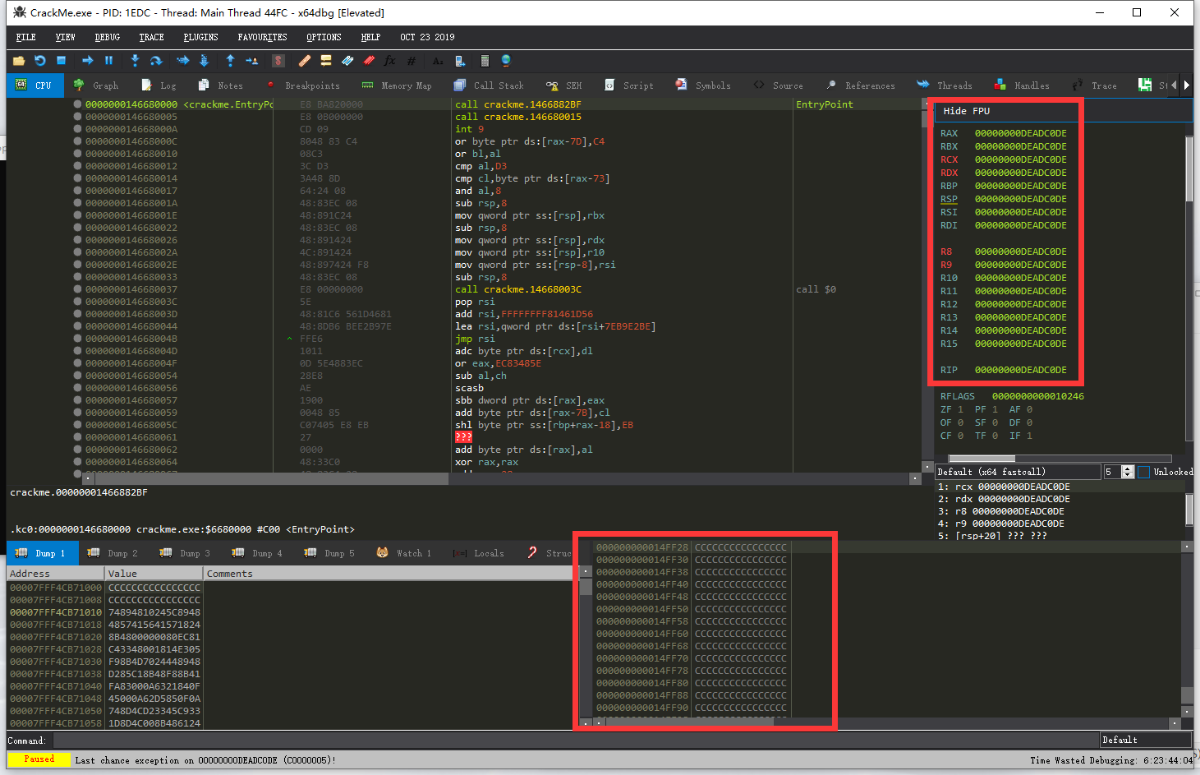
Task: Open the Plugins menu
Action: tap(200, 37)
